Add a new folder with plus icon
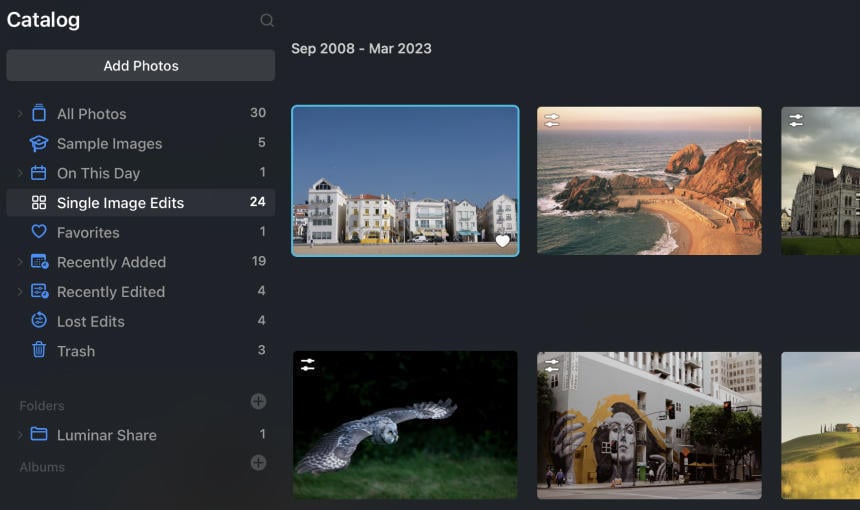This screenshot has height=510, width=860. [x=258, y=402]
